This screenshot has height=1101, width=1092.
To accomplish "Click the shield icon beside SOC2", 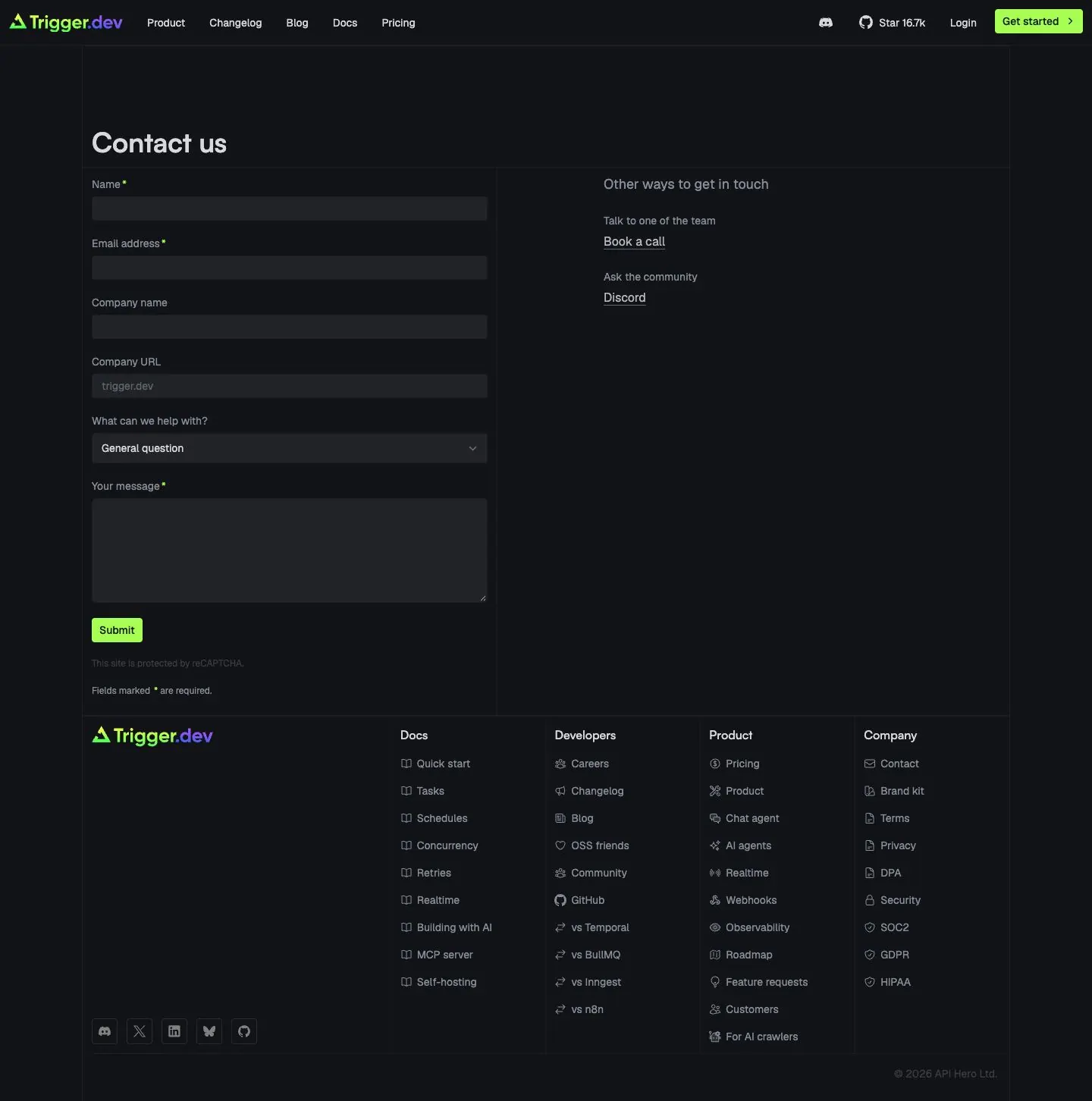I will pos(870,927).
